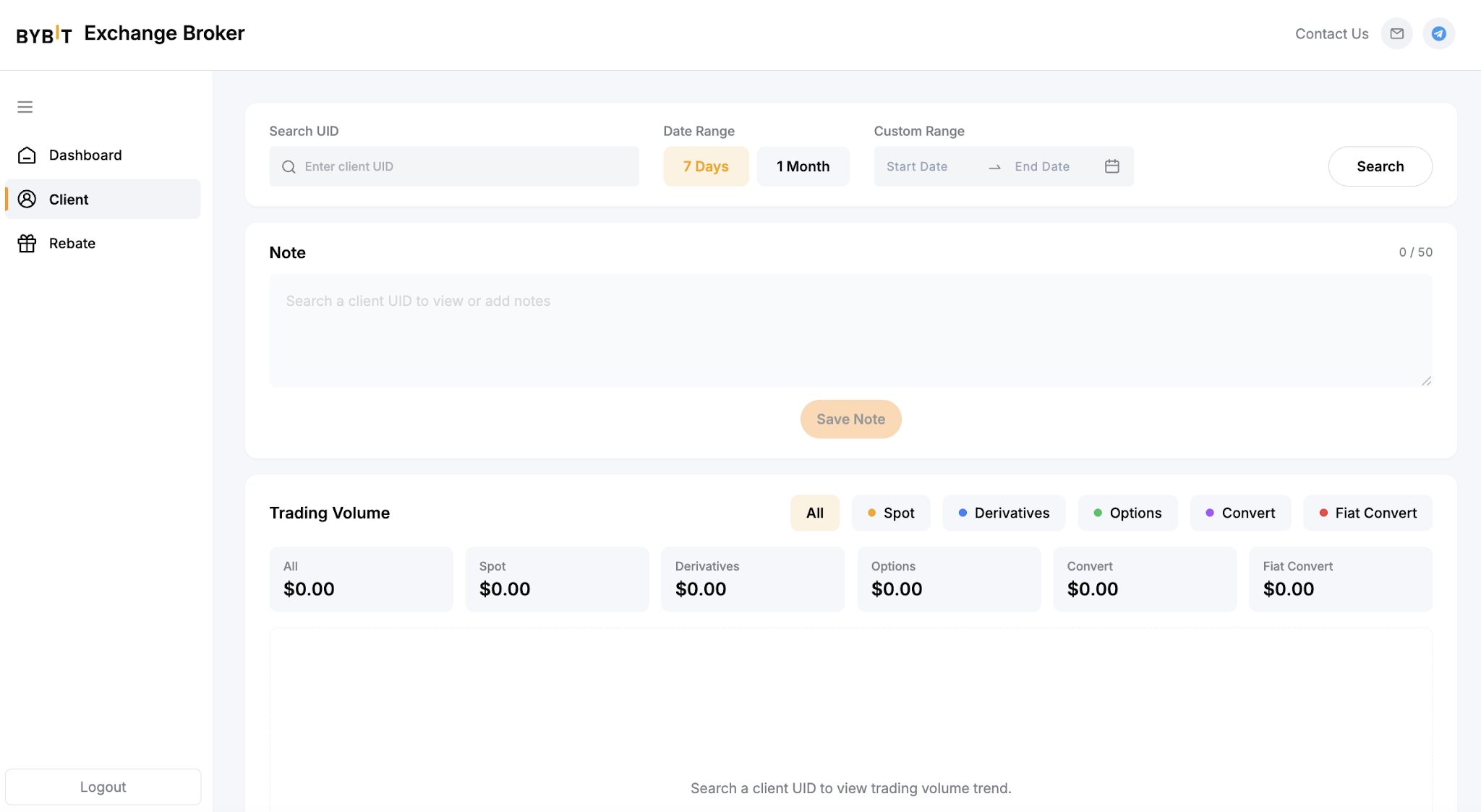Screen dimensions: 1481x812
Task: Click the Logout button
Action: (x=103, y=787)
